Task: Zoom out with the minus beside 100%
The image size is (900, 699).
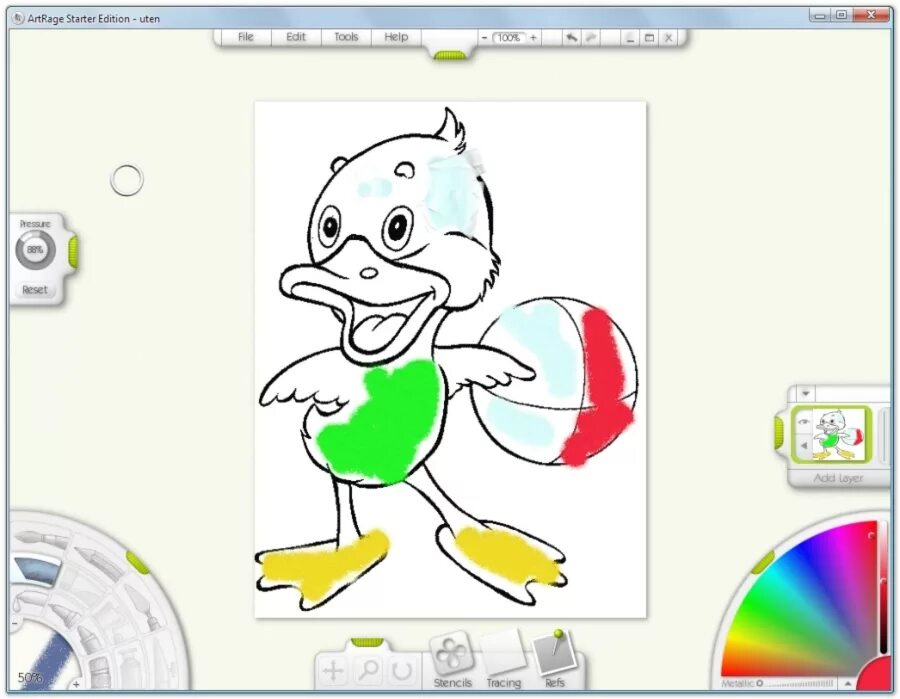Action: (484, 38)
